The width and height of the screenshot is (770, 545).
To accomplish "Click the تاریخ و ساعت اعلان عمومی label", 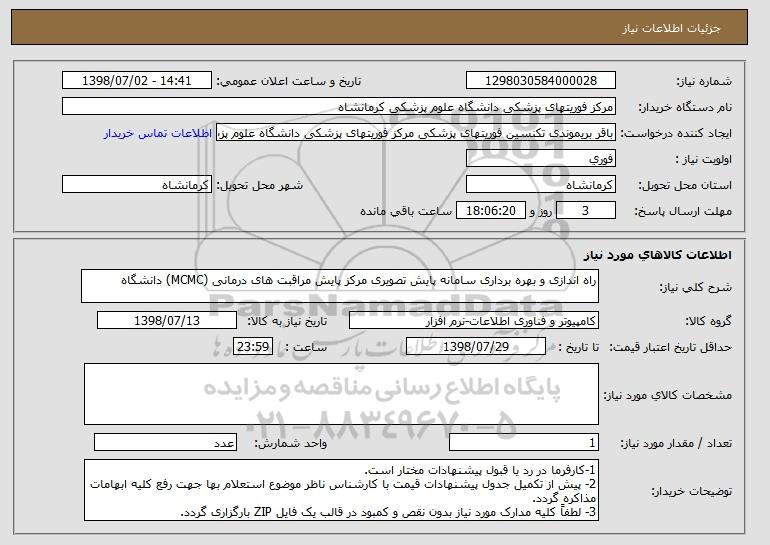I will click(289, 81).
